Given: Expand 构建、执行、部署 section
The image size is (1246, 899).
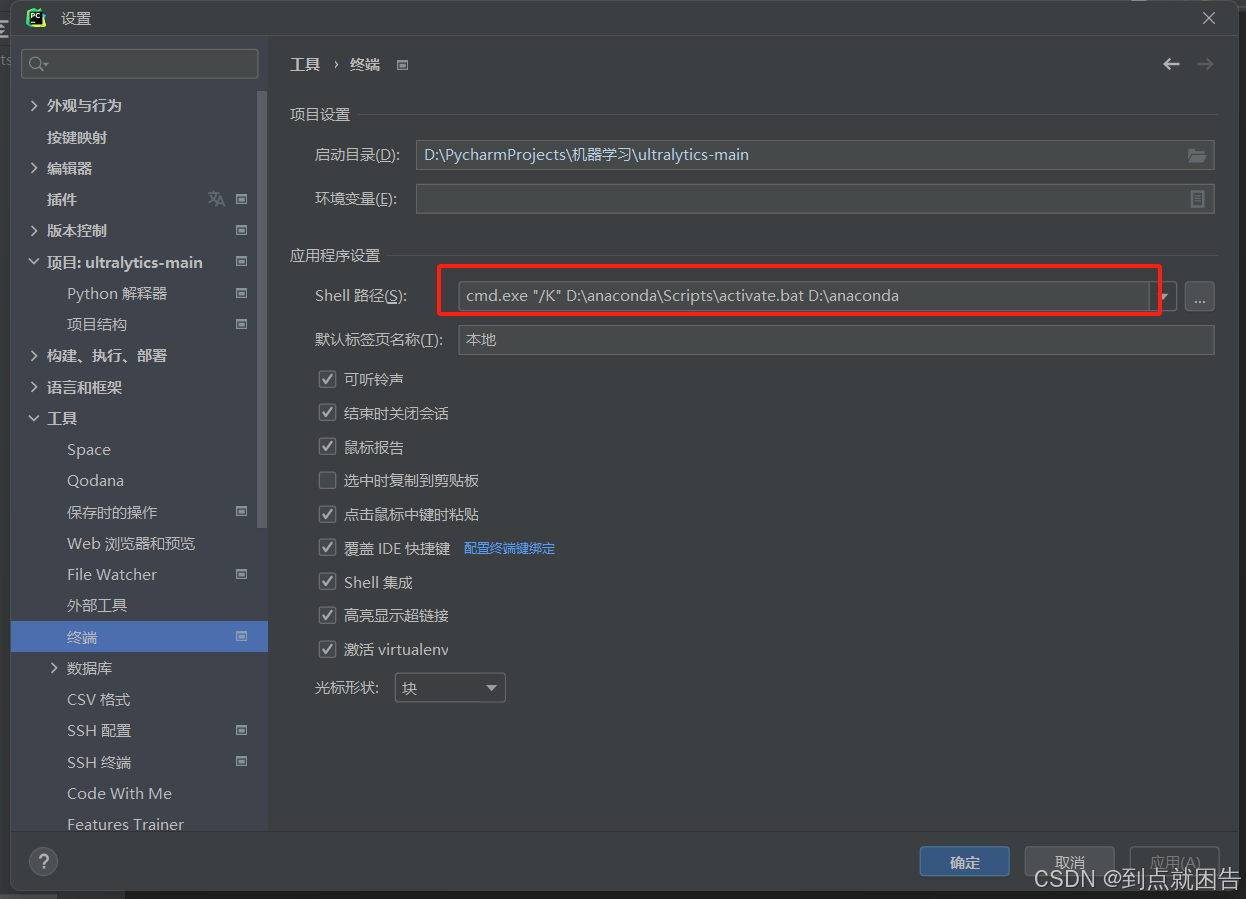Looking at the screenshot, I should 34,355.
